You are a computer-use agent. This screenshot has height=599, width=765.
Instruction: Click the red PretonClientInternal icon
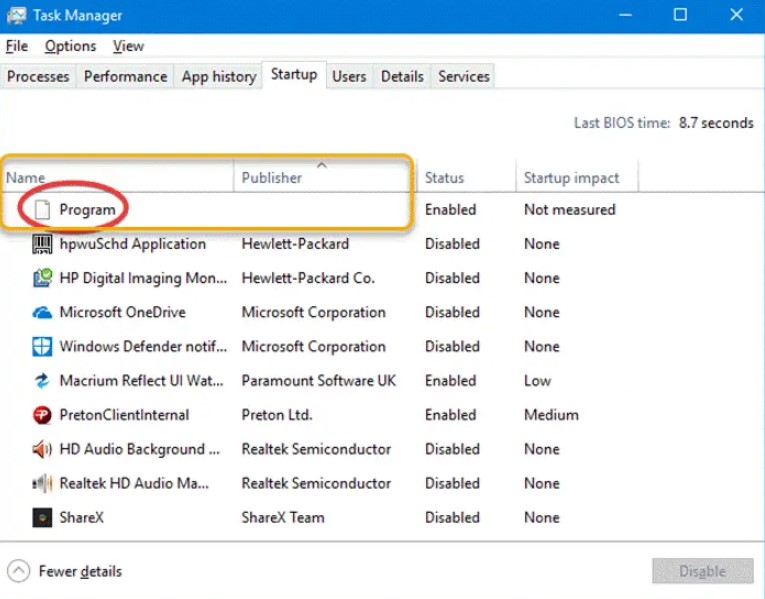click(x=42, y=415)
